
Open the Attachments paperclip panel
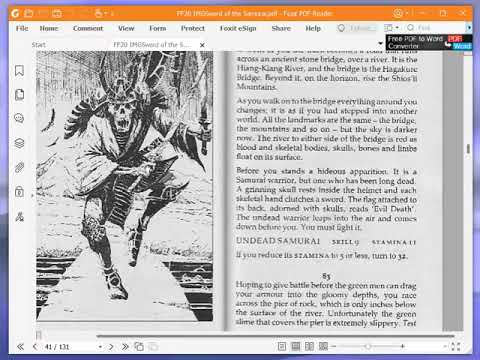coord(19,167)
